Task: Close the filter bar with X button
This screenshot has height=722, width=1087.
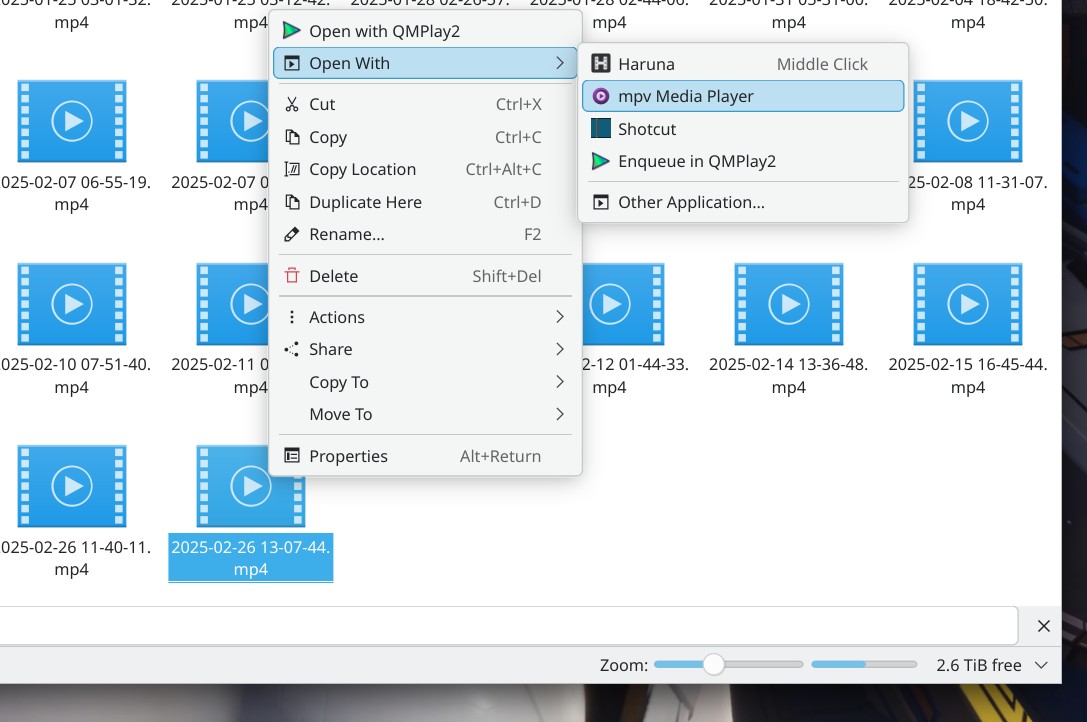Action: coord(1043,626)
